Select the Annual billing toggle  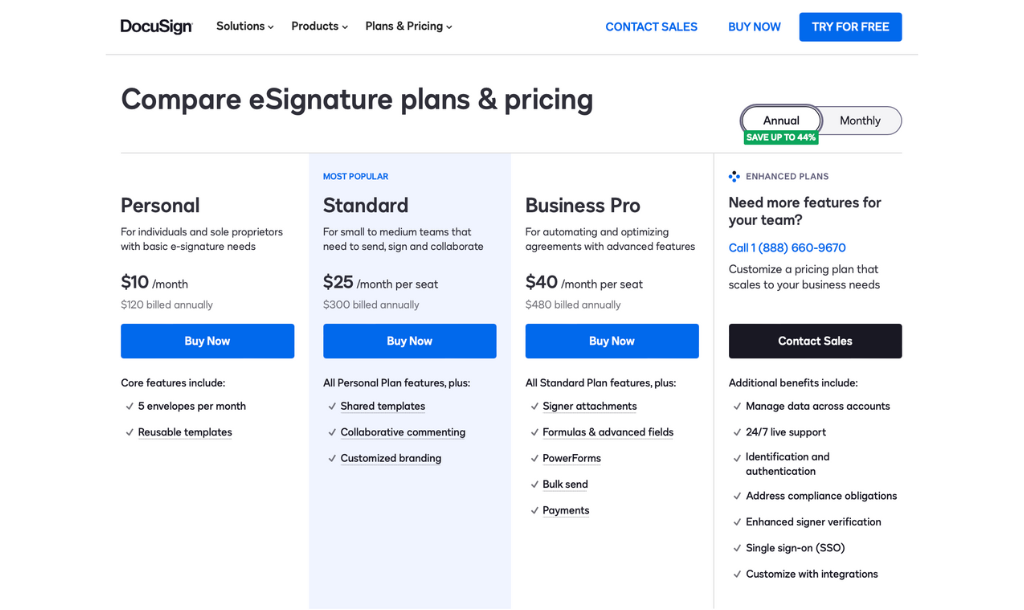point(781,121)
